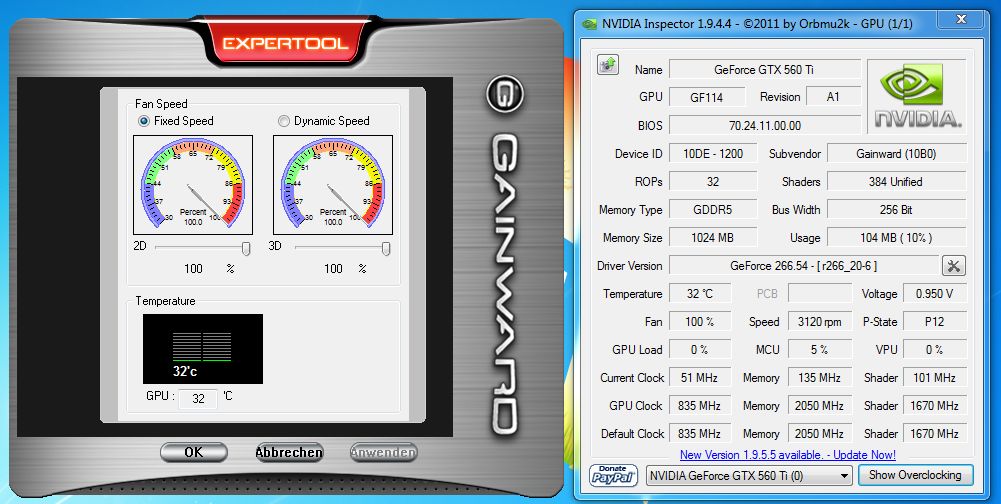Click the Default Clock field 835 MHz
The height and width of the screenshot is (504, 1001).
tap(700, 434)
